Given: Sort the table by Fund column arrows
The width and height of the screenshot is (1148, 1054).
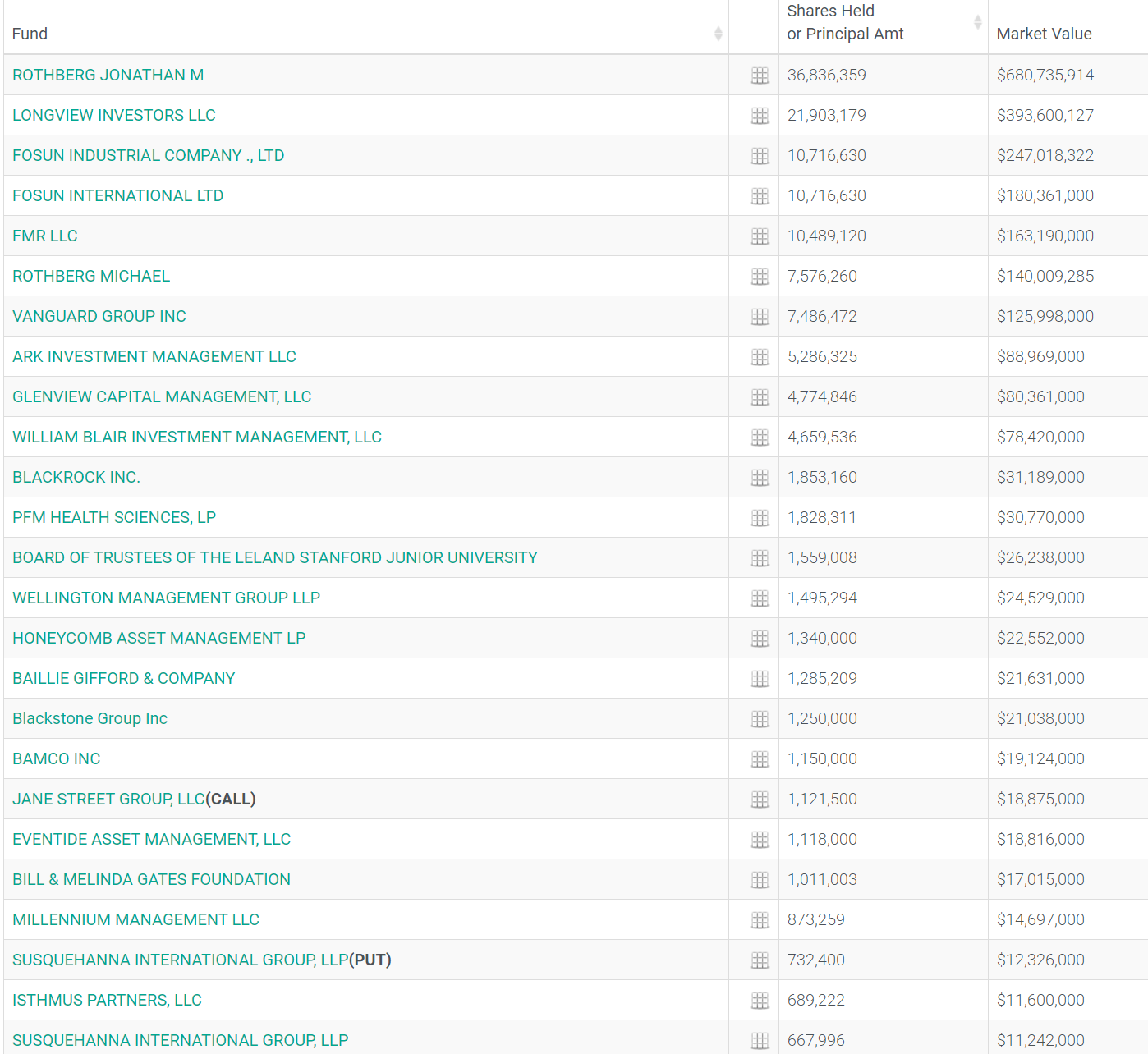Looking at the screenshot, I should pyautogui.click(x=718, y=34).
